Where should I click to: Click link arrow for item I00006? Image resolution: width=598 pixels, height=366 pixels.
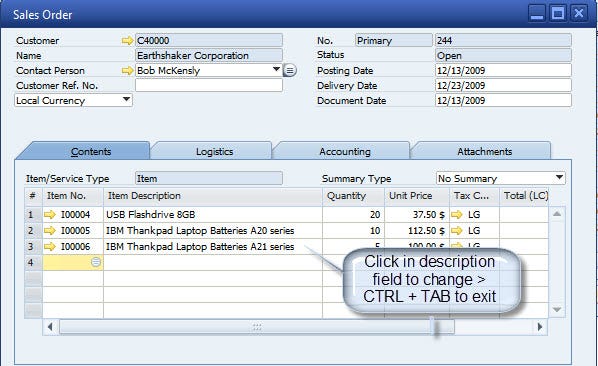[50, 247]
